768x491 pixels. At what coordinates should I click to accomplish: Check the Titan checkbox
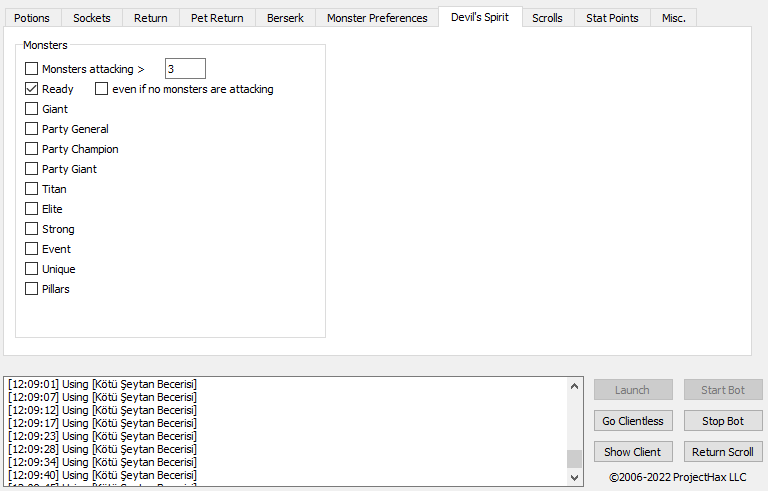pos(32,189)
